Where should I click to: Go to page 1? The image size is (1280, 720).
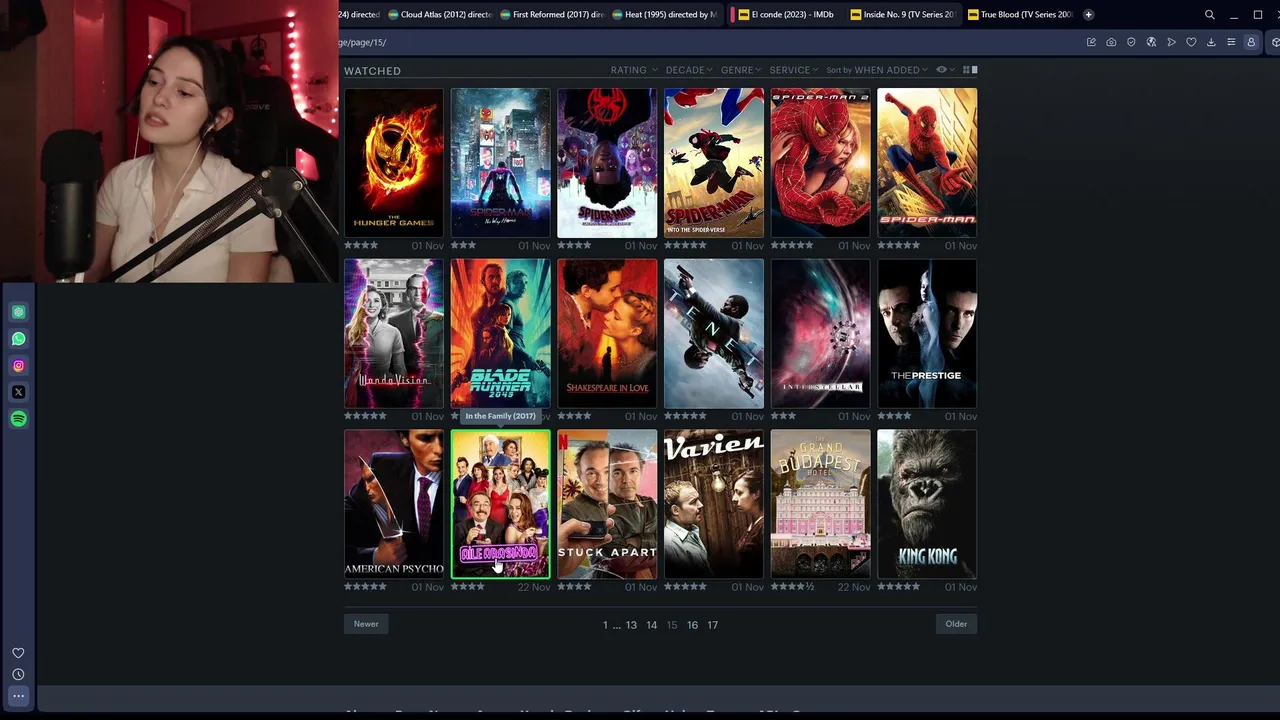coord(605,625)
